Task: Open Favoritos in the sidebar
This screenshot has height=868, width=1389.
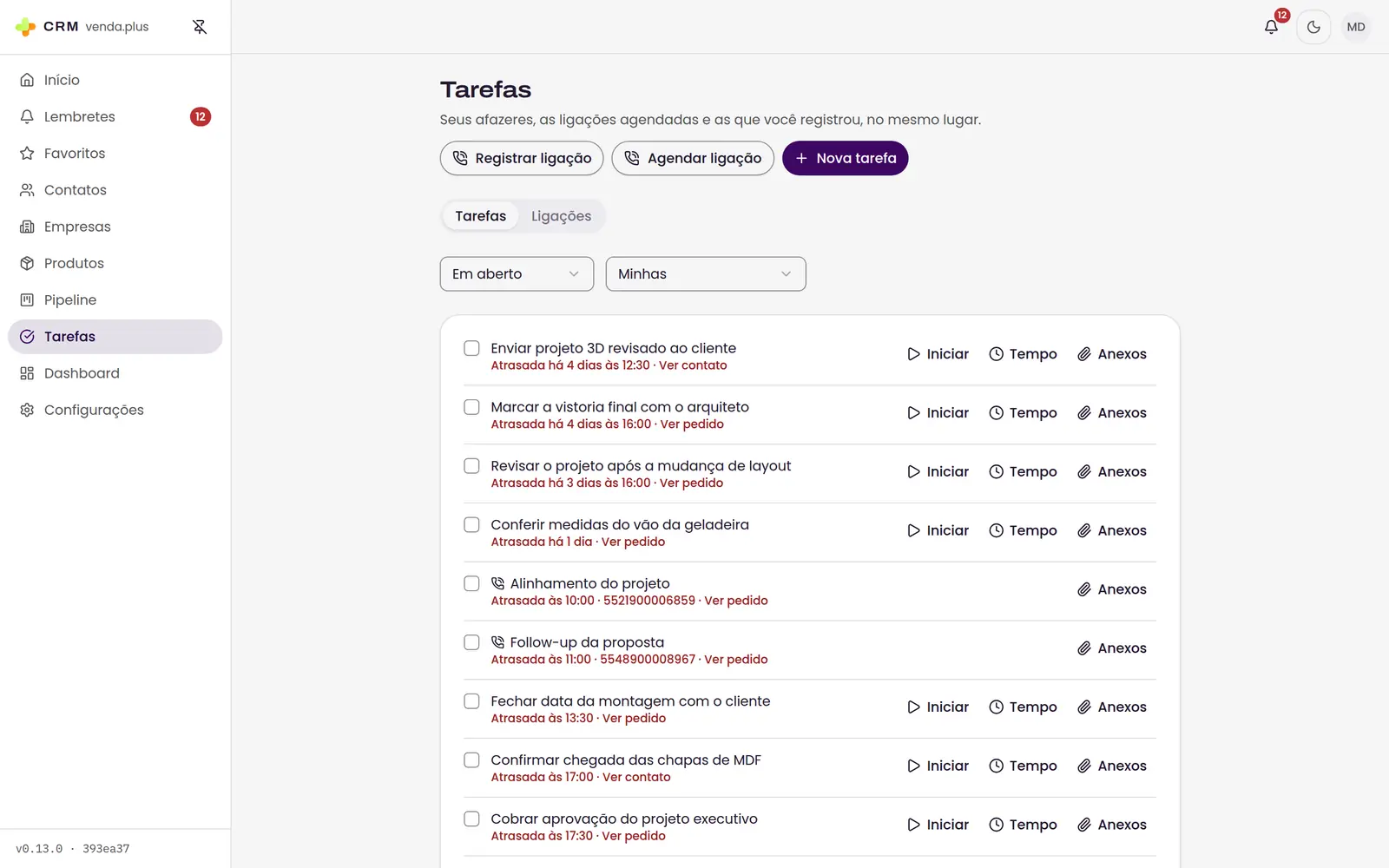Action: point(115,153)
